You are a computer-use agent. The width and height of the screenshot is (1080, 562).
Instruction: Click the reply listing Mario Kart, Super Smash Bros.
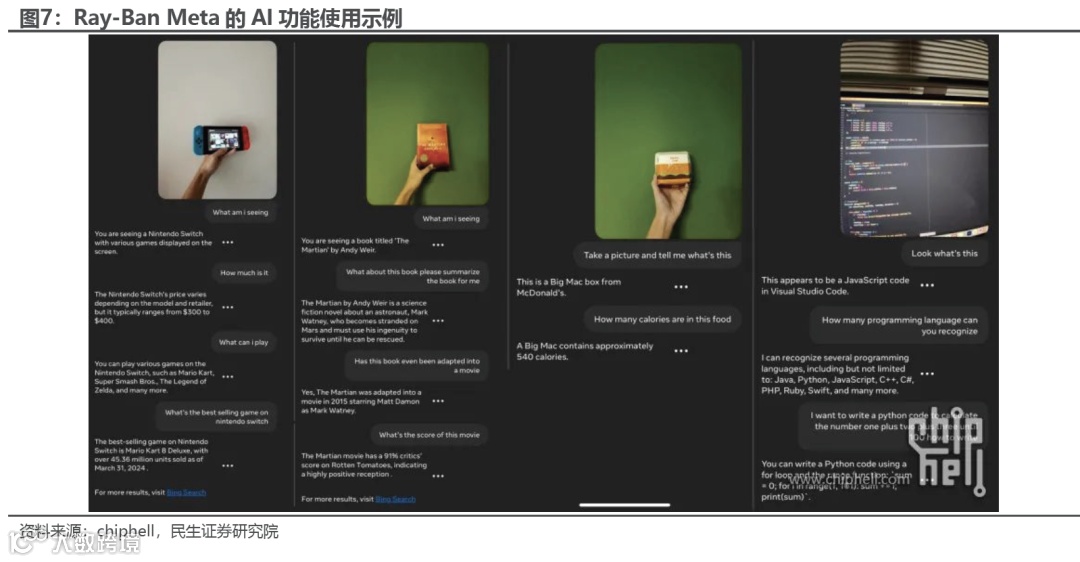(154, 377)
